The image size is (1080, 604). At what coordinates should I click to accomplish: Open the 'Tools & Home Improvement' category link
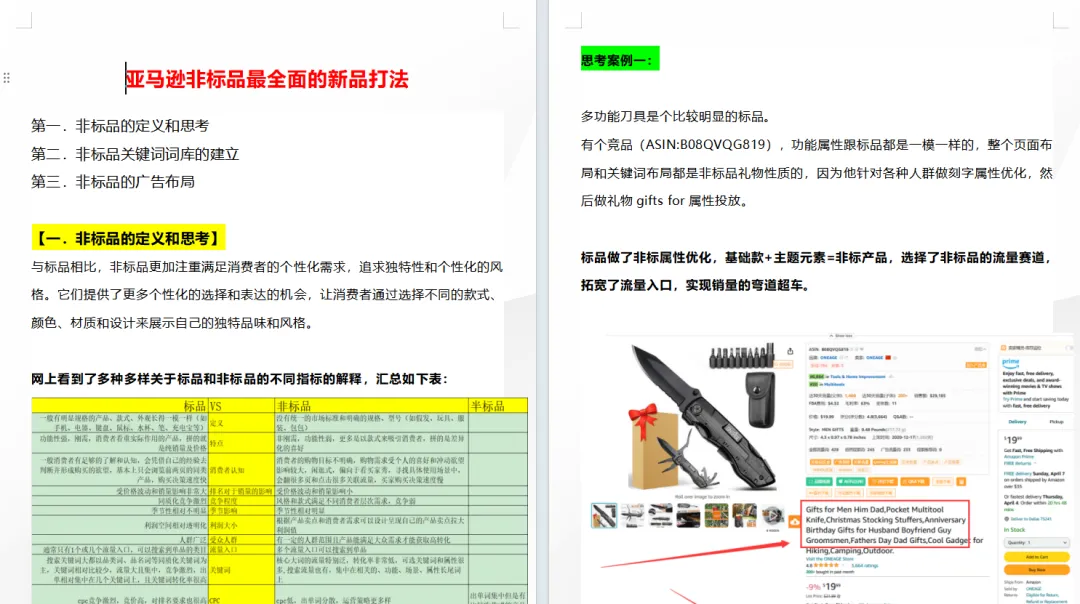point(856,377)
